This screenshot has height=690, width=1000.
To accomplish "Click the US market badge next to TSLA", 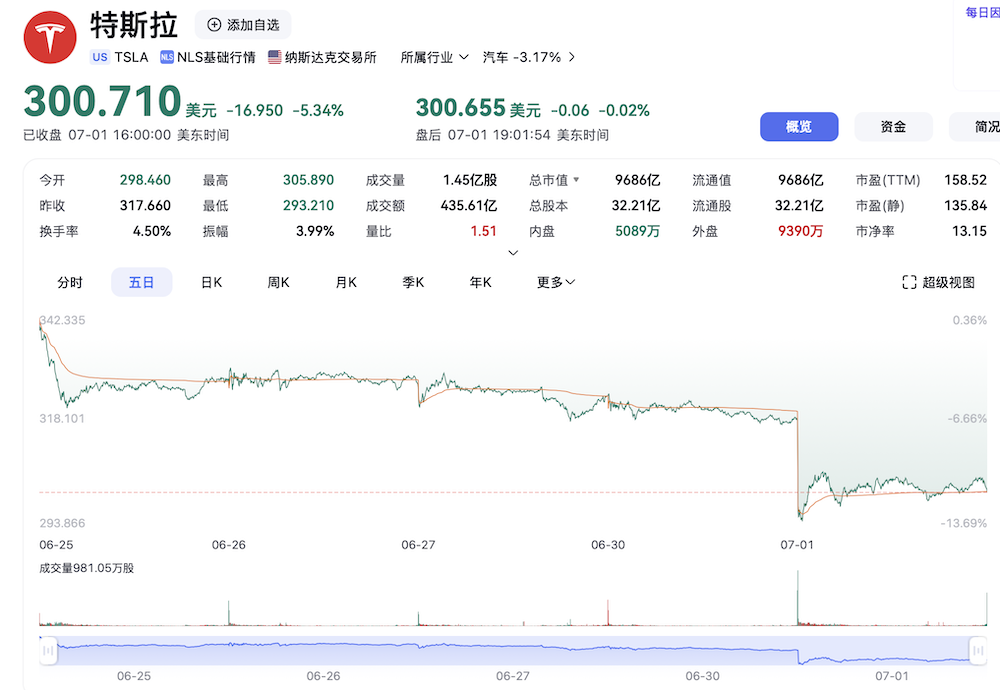I will point(99,57).
